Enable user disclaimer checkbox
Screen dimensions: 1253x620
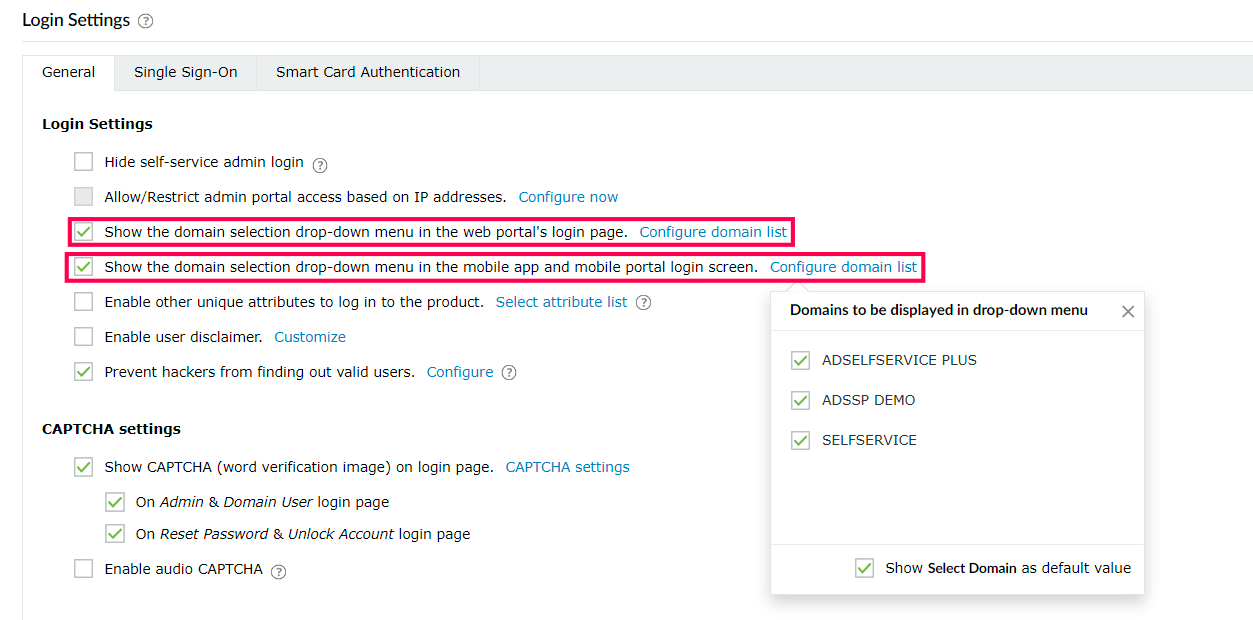pos(84,337)
